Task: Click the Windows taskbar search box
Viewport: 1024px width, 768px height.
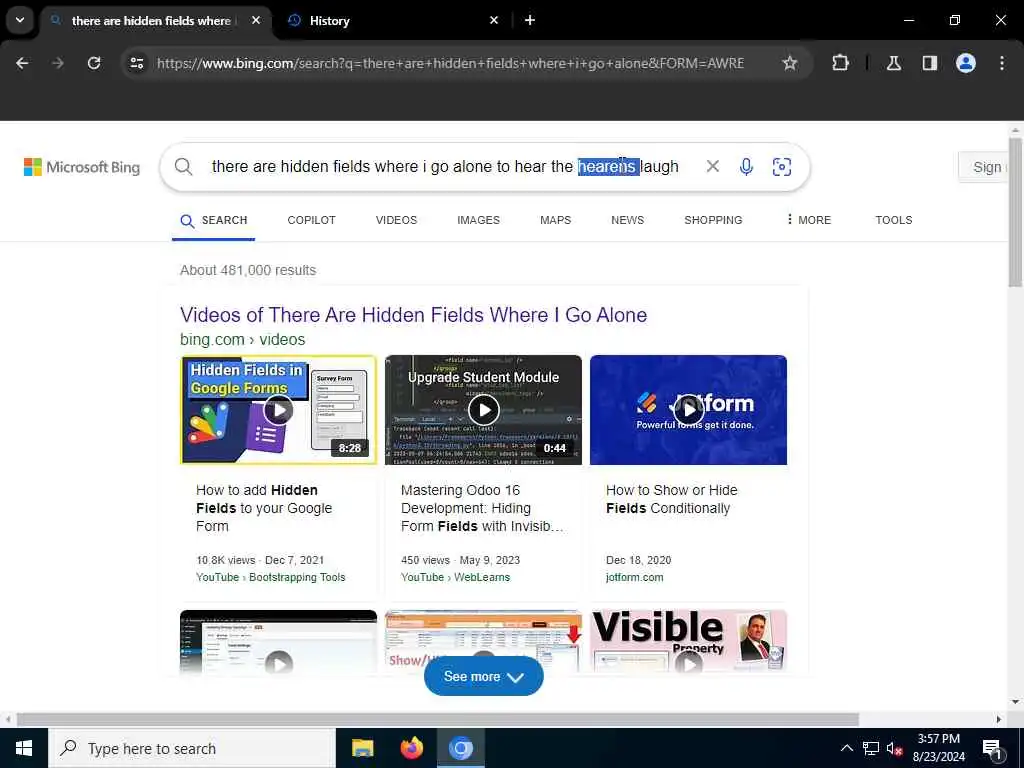Action: coord(191,748)
